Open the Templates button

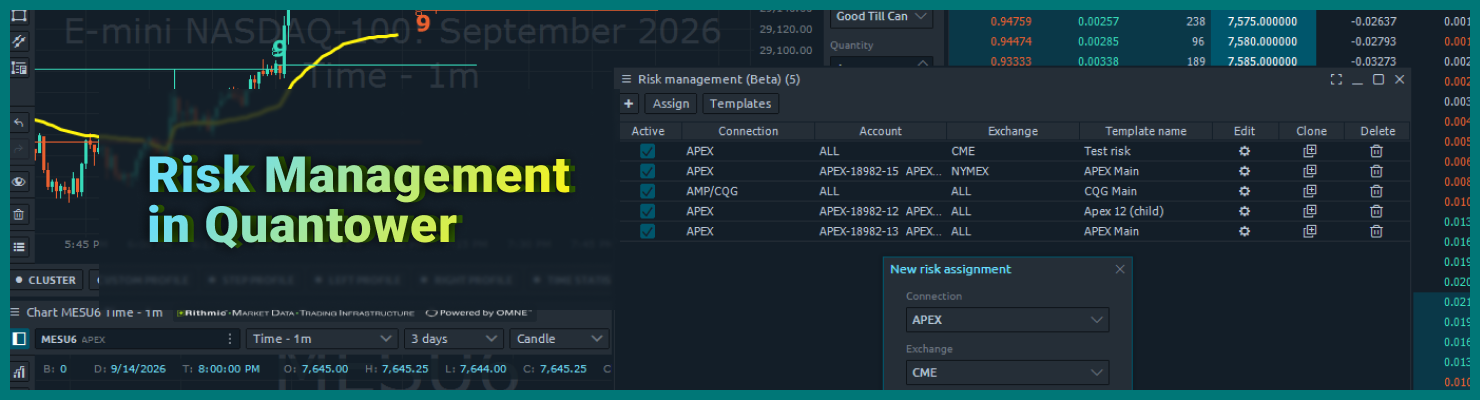click(x=740, y=103)
